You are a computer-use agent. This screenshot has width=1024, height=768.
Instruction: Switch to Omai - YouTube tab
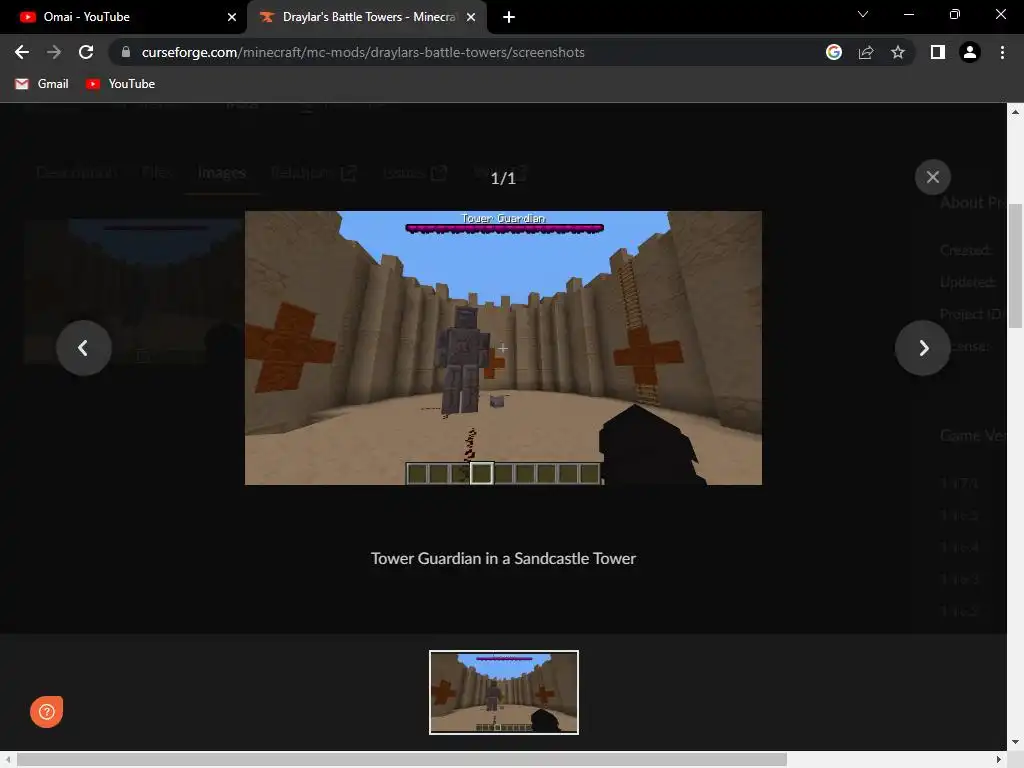[123, 17]
